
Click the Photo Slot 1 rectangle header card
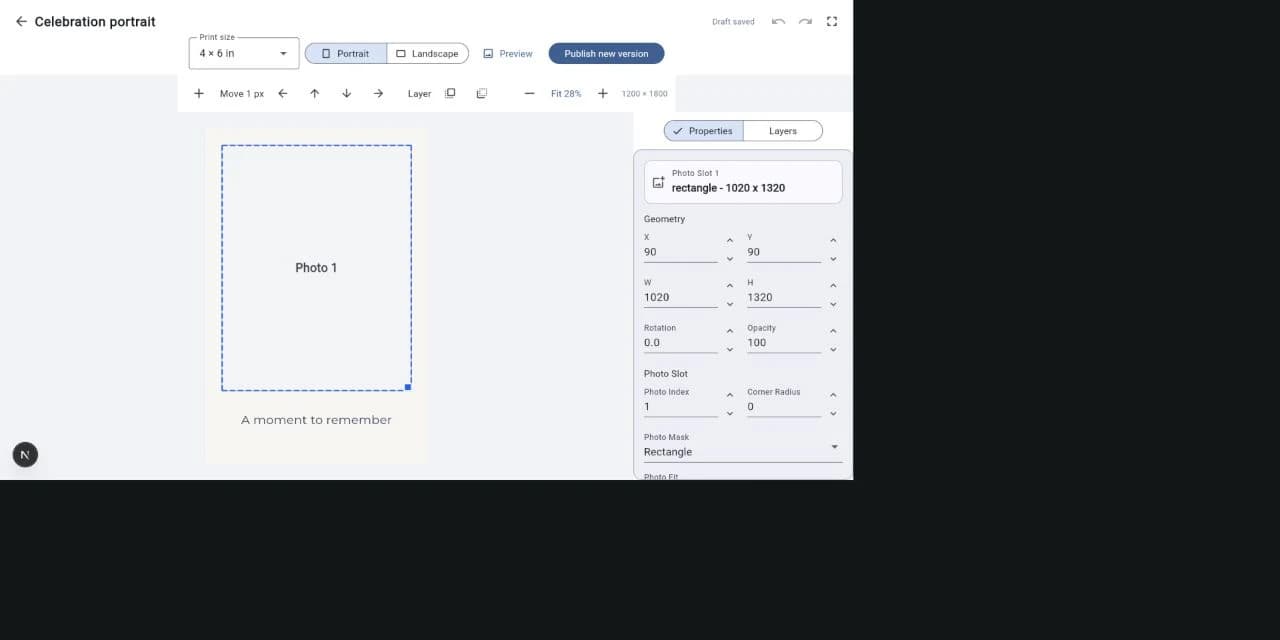coord(743,182)
